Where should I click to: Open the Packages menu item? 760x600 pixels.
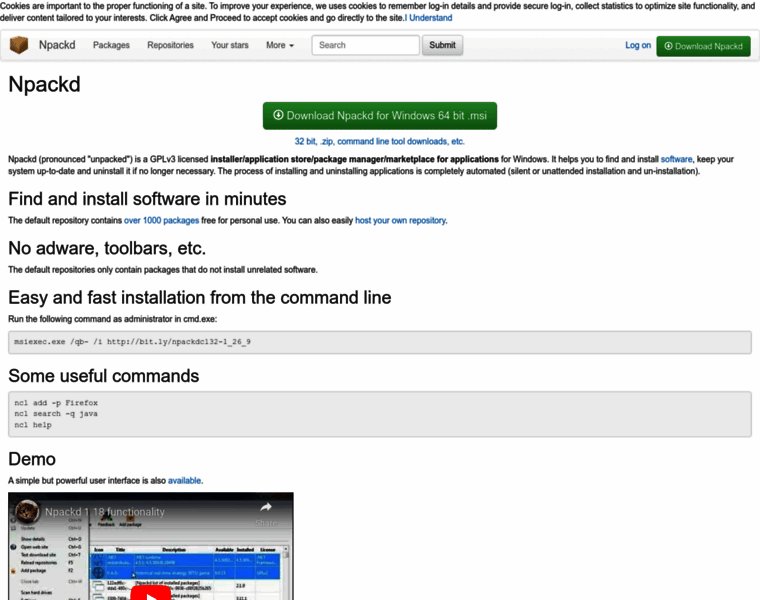coord(111,45)
